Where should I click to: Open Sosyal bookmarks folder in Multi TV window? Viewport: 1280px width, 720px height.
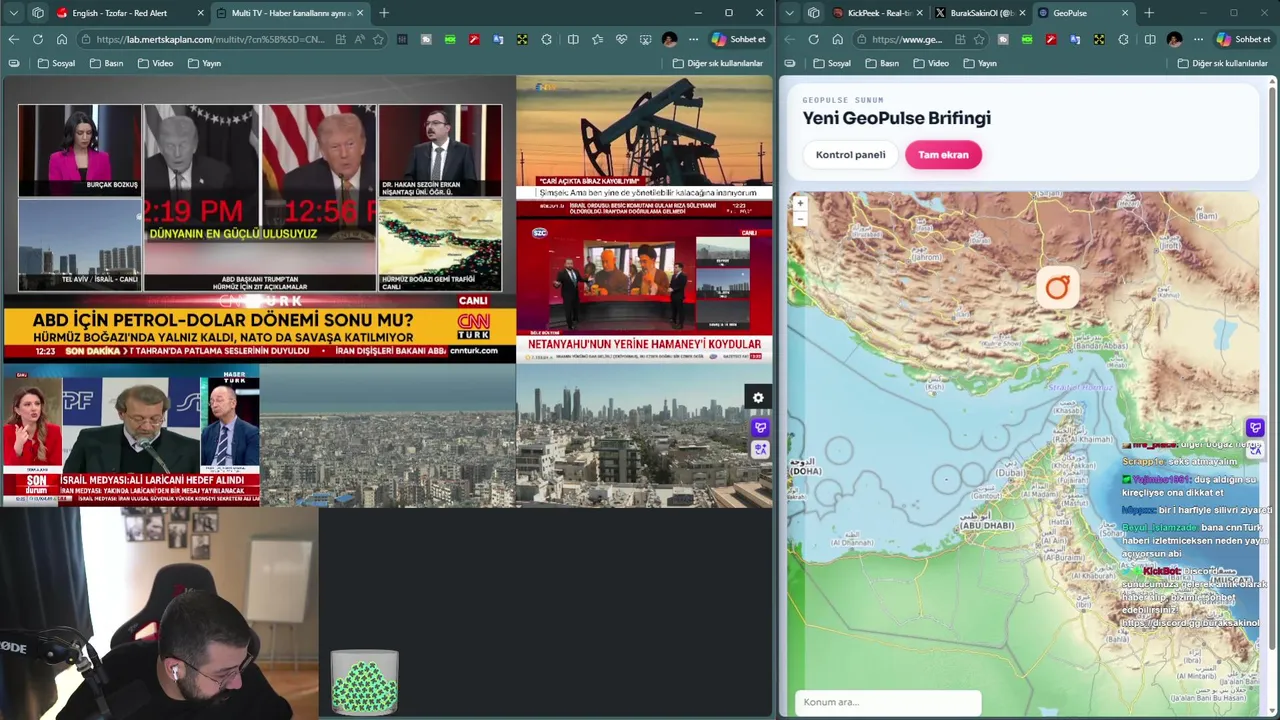pyautogui.click(x=56, y=63)
